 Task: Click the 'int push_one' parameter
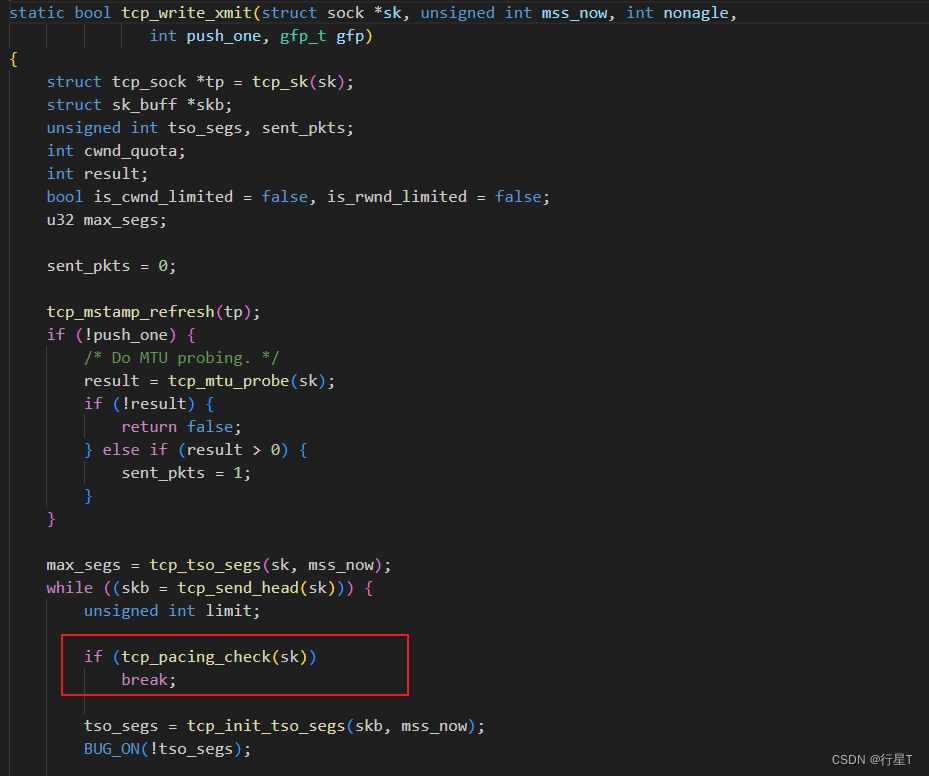click(205, 36)
